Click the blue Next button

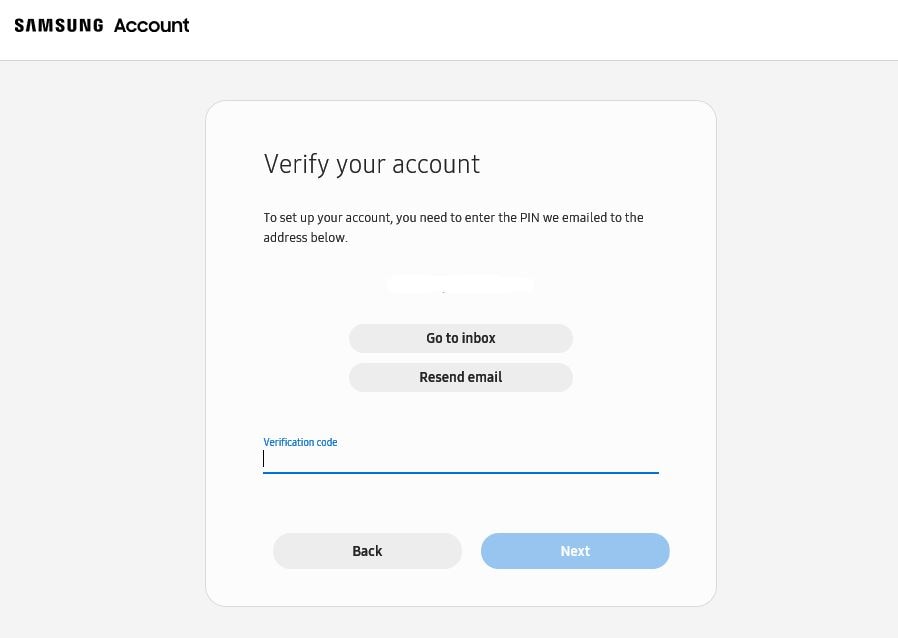pos(575,551)
